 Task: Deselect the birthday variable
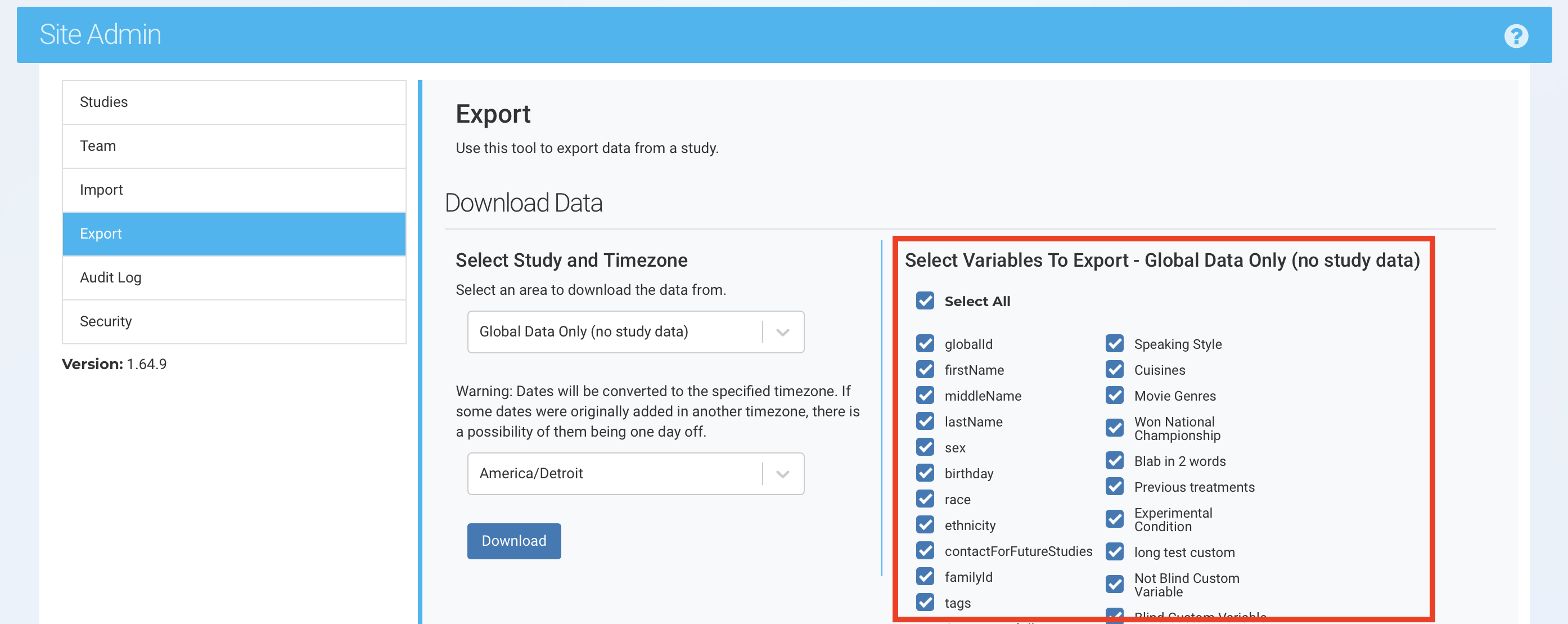925,473
